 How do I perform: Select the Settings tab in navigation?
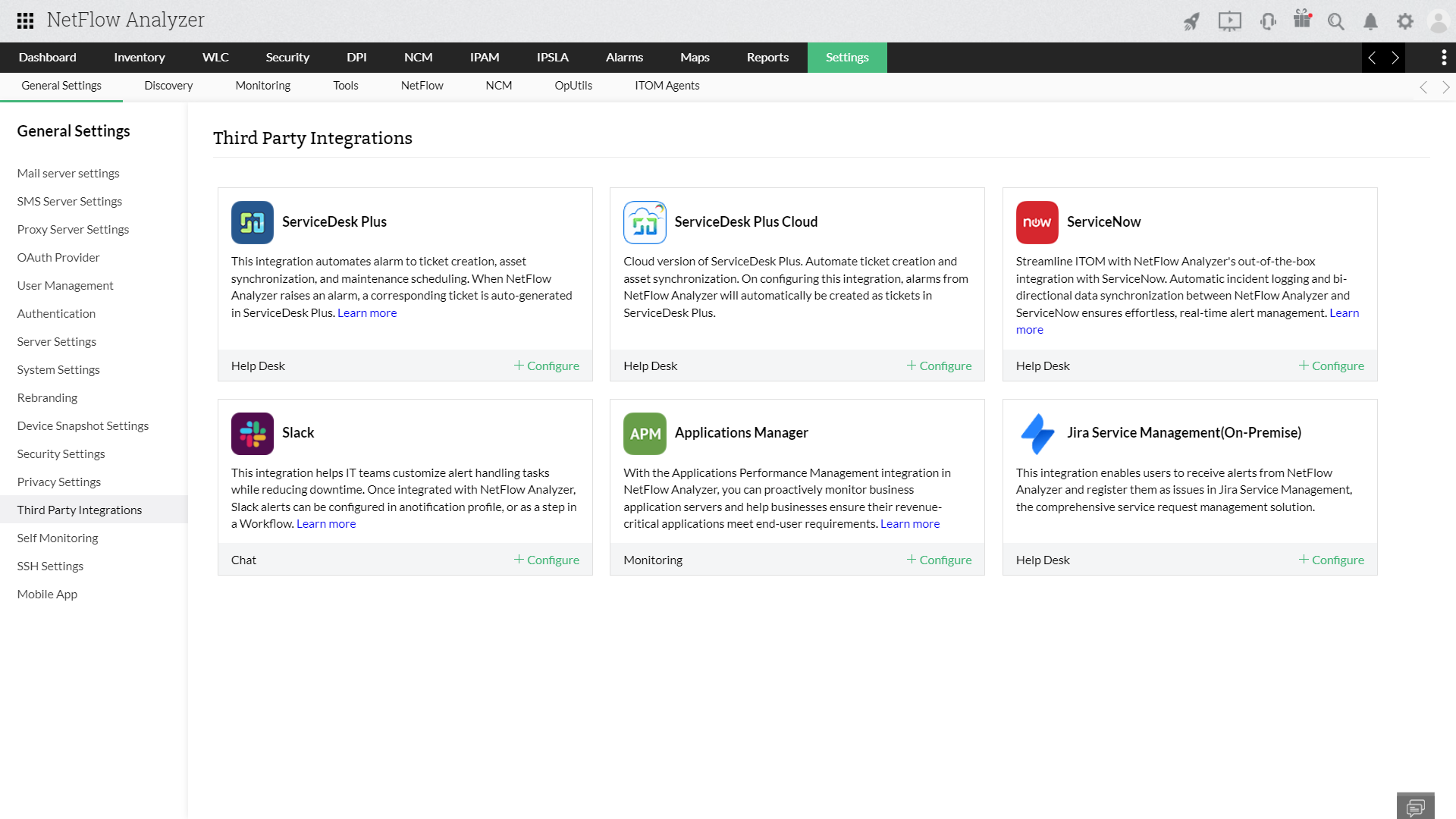(x=846, y=57)
